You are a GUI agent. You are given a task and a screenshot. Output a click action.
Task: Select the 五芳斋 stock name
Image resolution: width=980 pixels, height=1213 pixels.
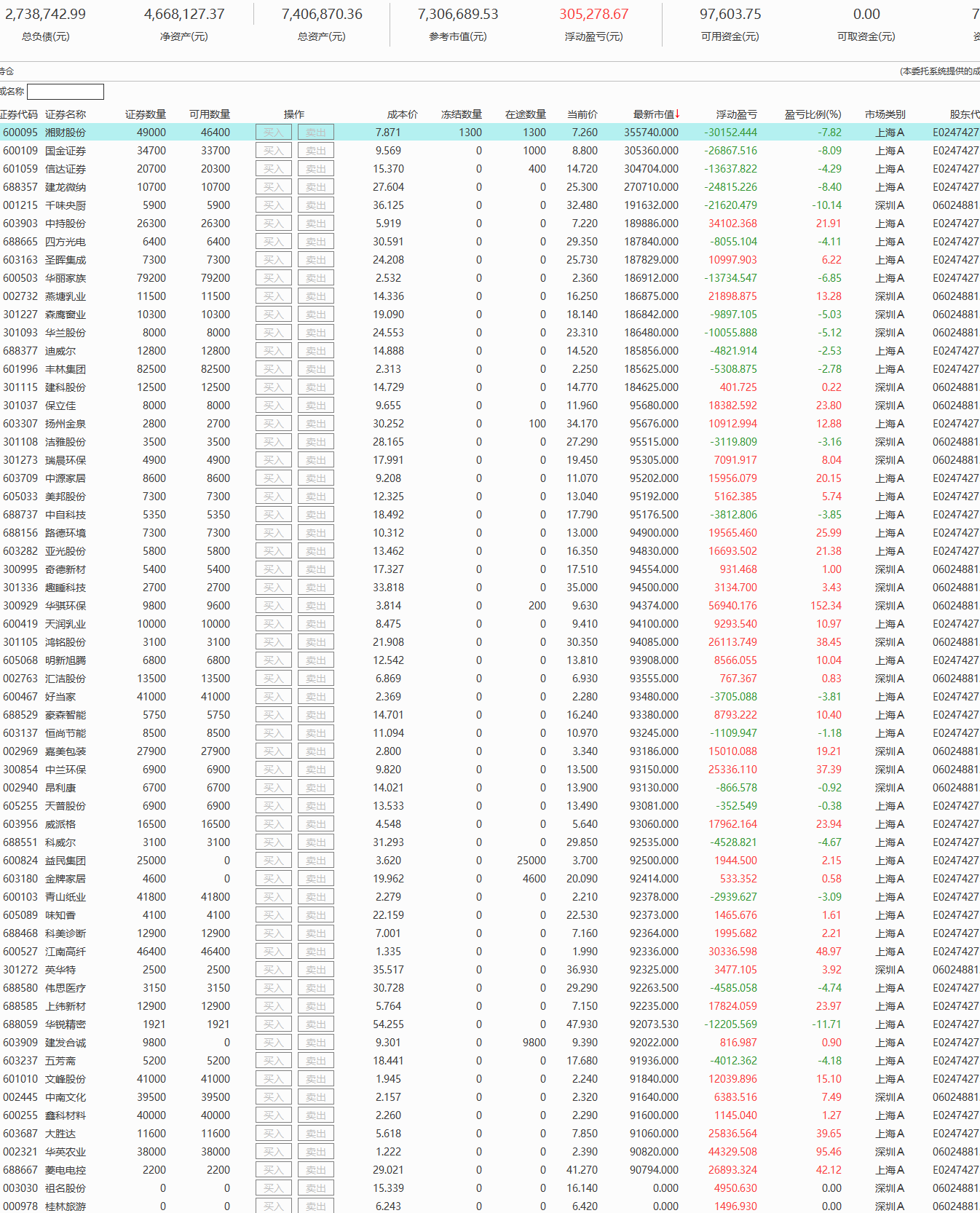pyautogui.click(x=60, y=1061)
